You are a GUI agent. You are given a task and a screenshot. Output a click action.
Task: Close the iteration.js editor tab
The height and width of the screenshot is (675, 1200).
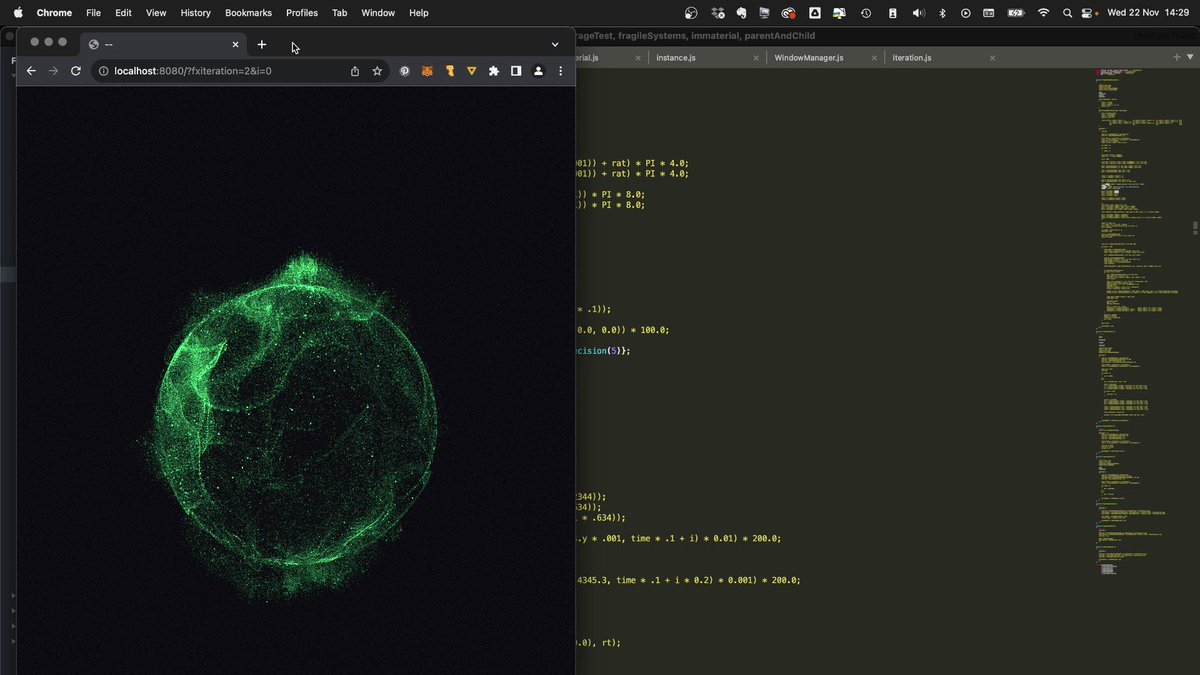[x=990, y=58]
